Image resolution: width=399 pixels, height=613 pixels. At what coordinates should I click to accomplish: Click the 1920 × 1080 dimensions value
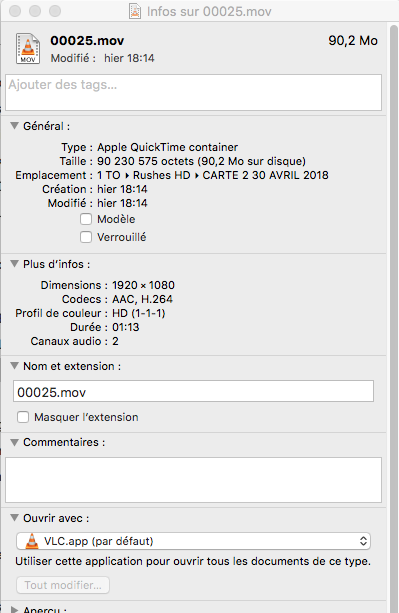(143, 285)
